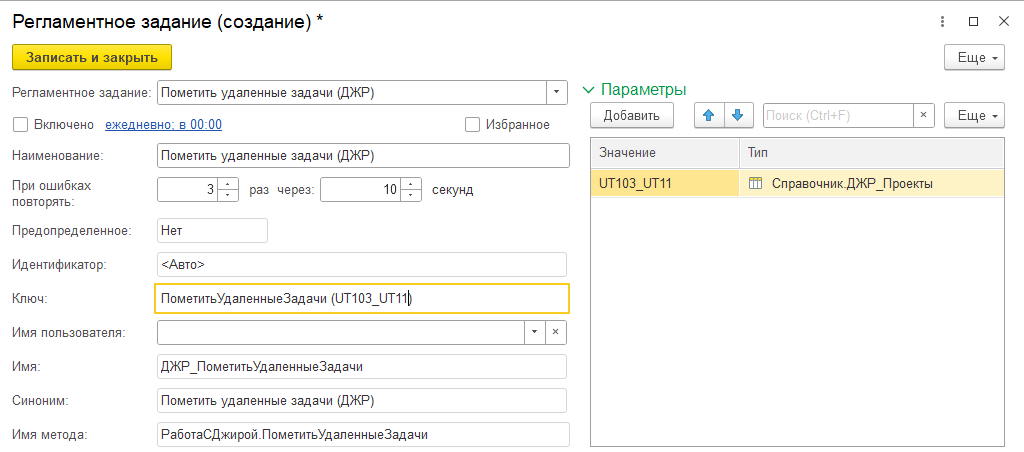The image size is (1024, 452).
Task: Clear the parameter search field with X
Action: click(x=923, y=115)
